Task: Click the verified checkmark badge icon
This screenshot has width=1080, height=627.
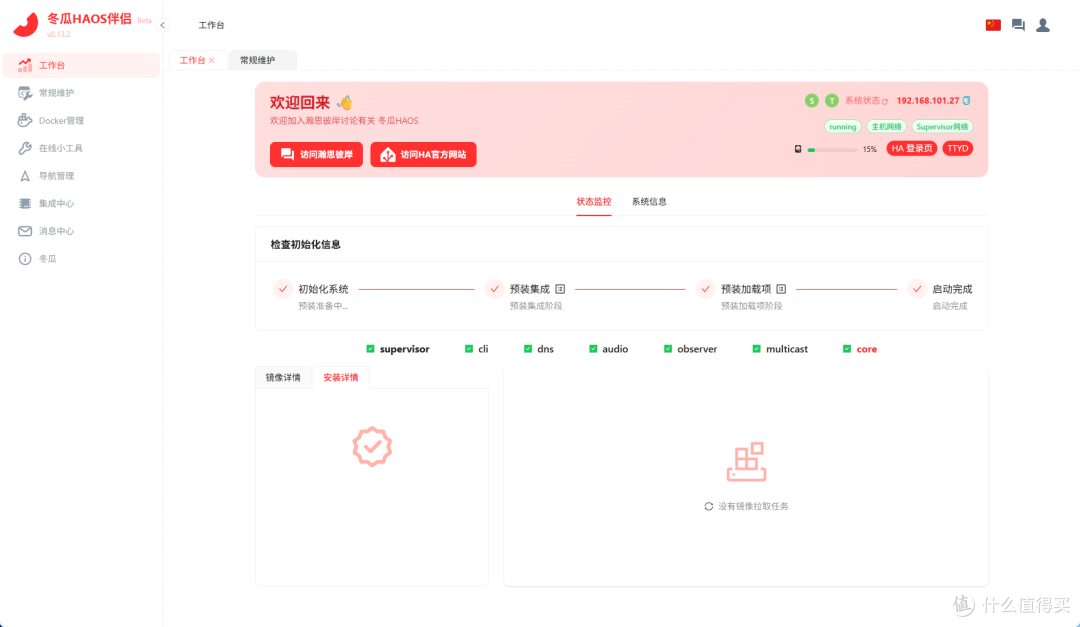Action: tap(372, 446)
